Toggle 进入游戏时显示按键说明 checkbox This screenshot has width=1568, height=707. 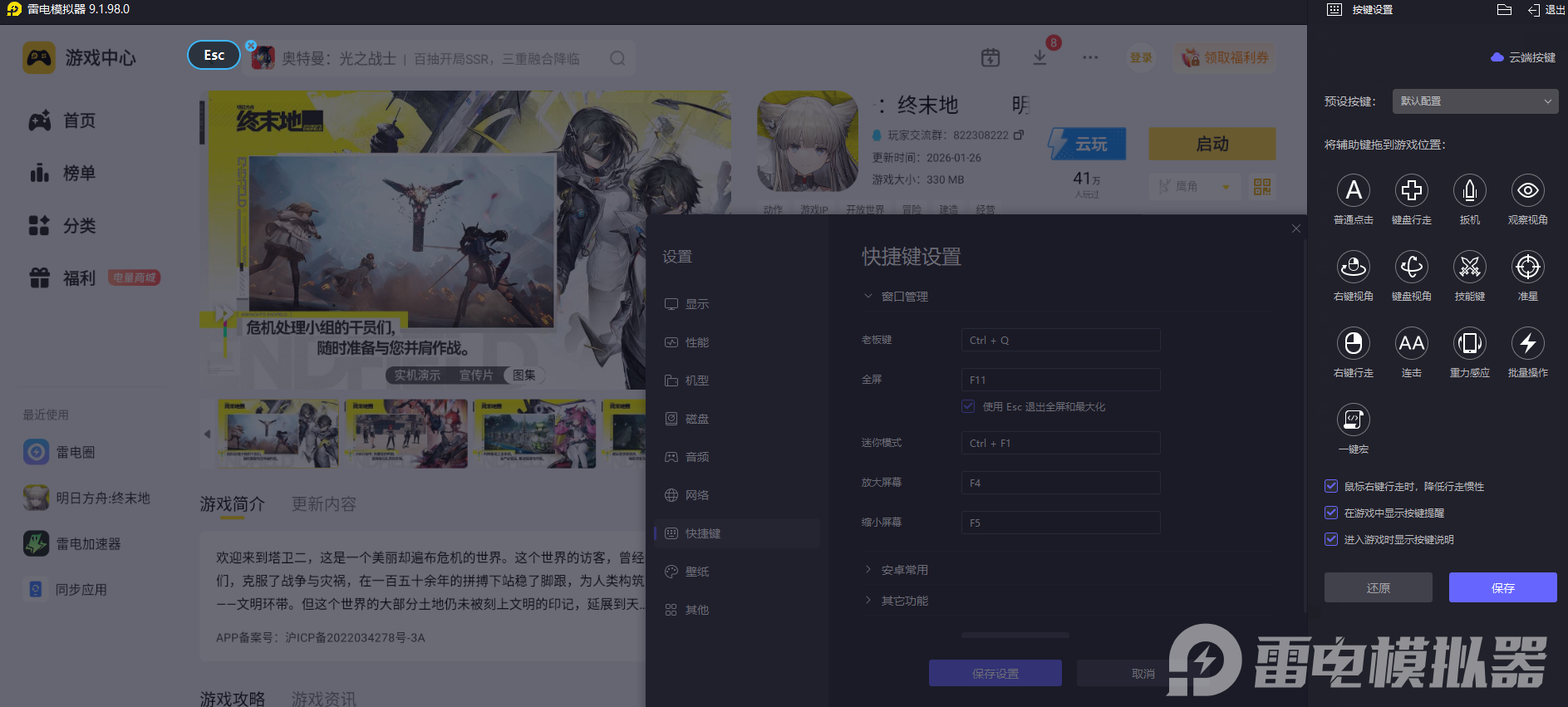(1331, 539)
